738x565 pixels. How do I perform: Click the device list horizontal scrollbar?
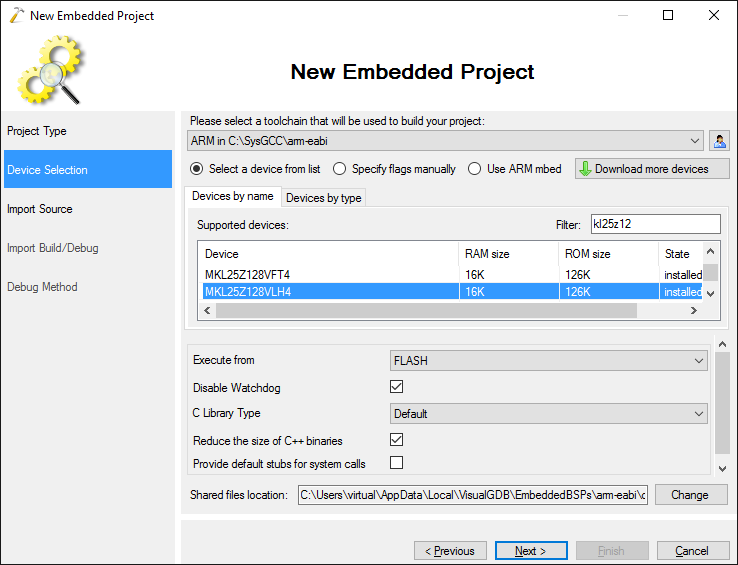(425, 311)
